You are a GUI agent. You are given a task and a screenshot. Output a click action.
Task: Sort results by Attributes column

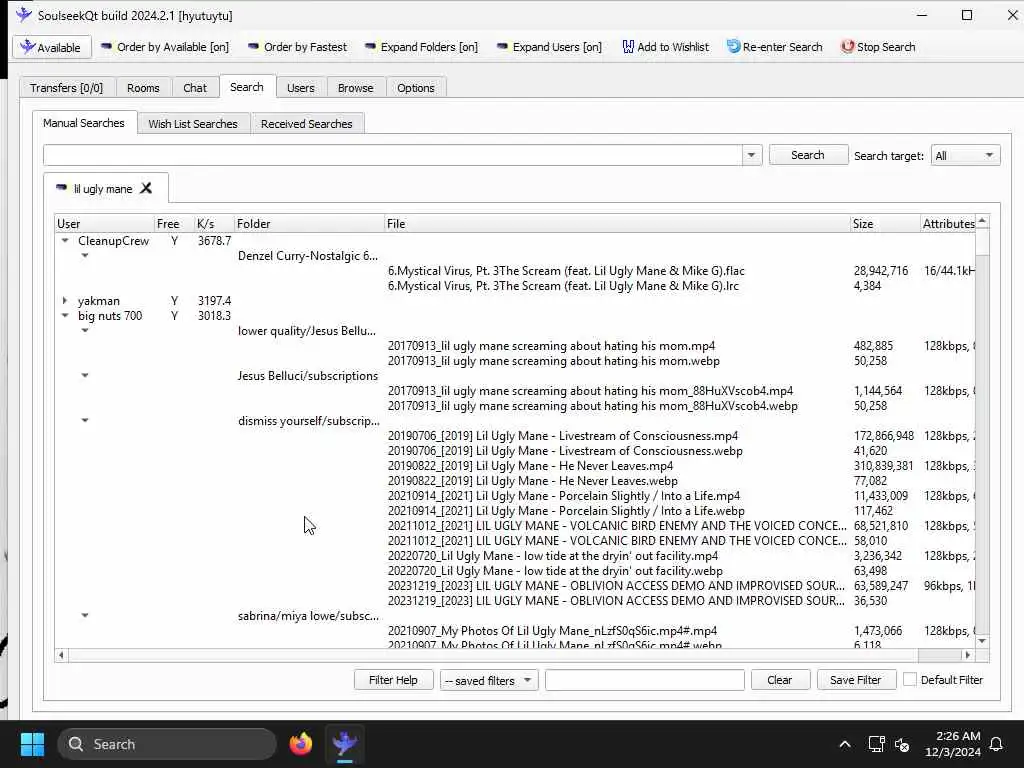click(948, 223)
